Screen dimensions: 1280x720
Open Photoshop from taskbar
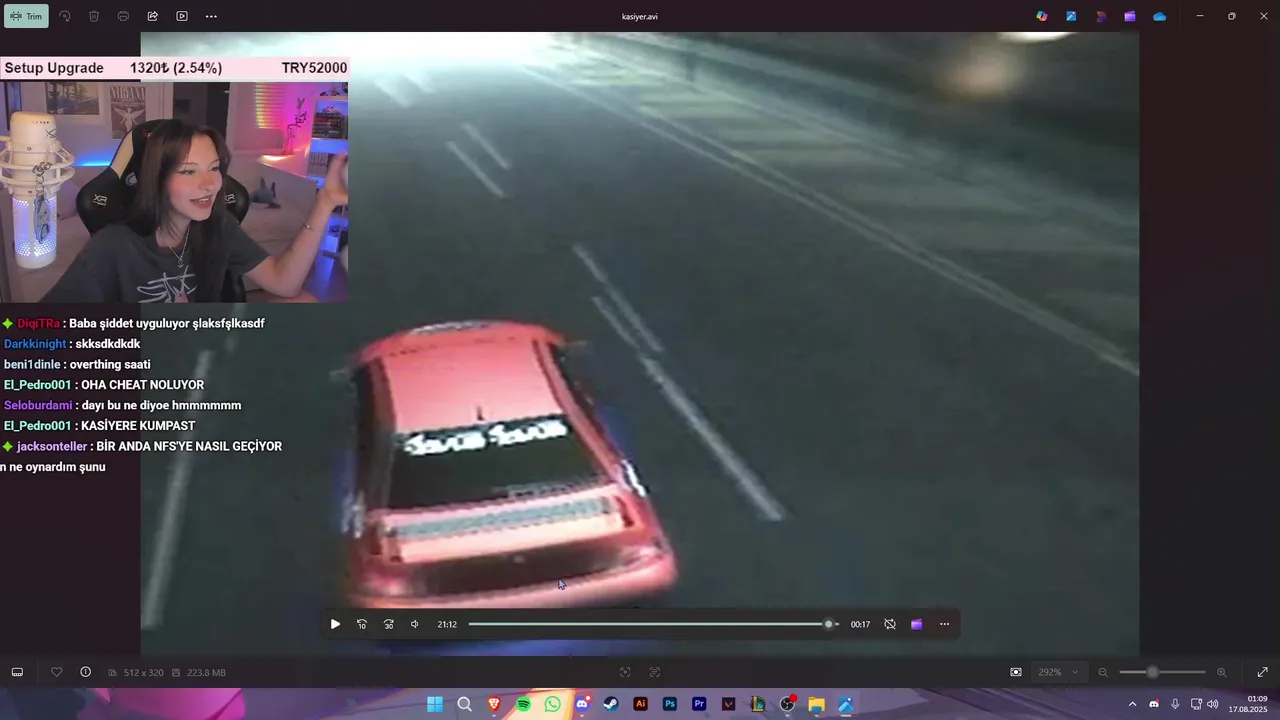coord(670,704)
